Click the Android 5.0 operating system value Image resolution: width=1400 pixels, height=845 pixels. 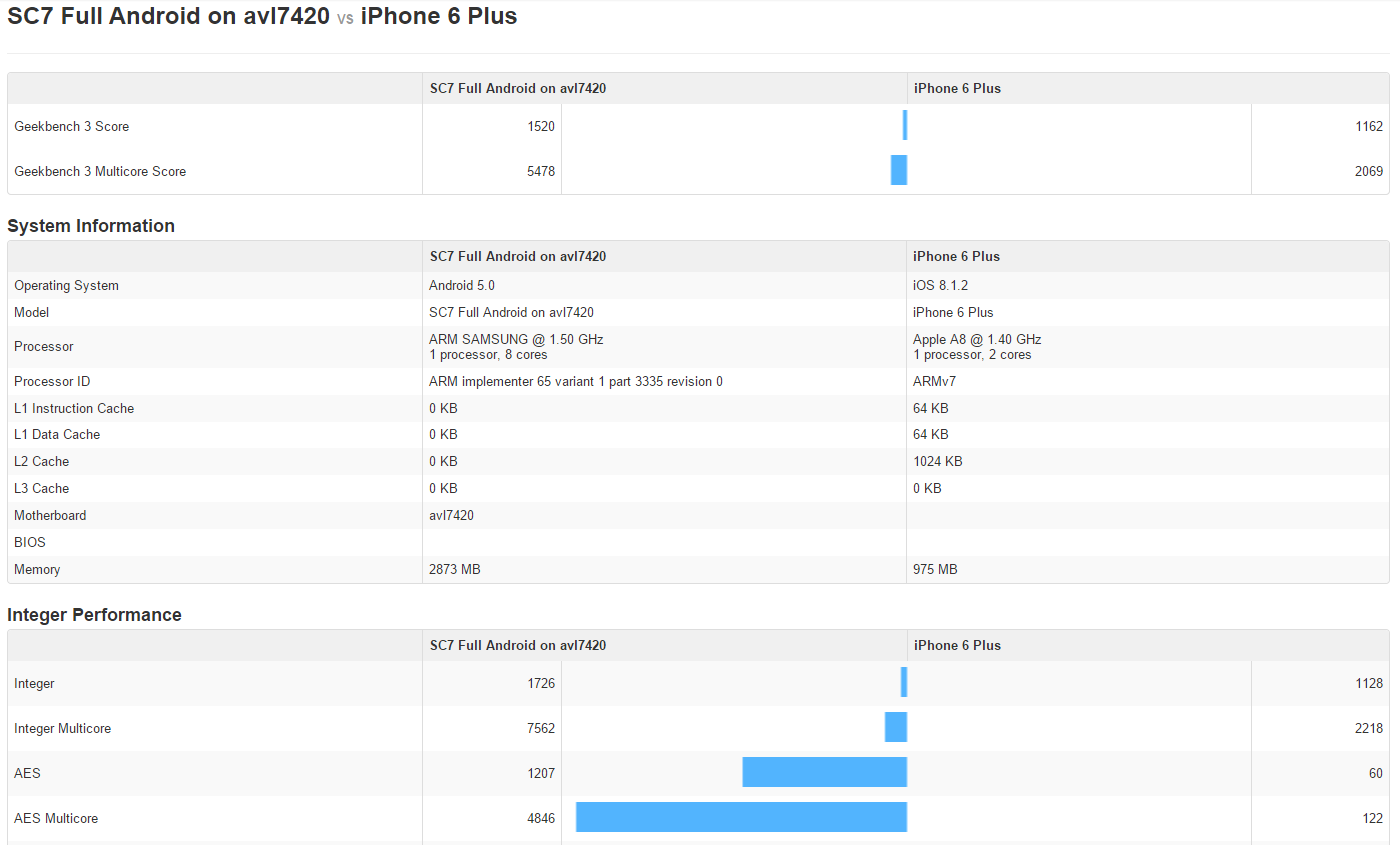[462, 285]
